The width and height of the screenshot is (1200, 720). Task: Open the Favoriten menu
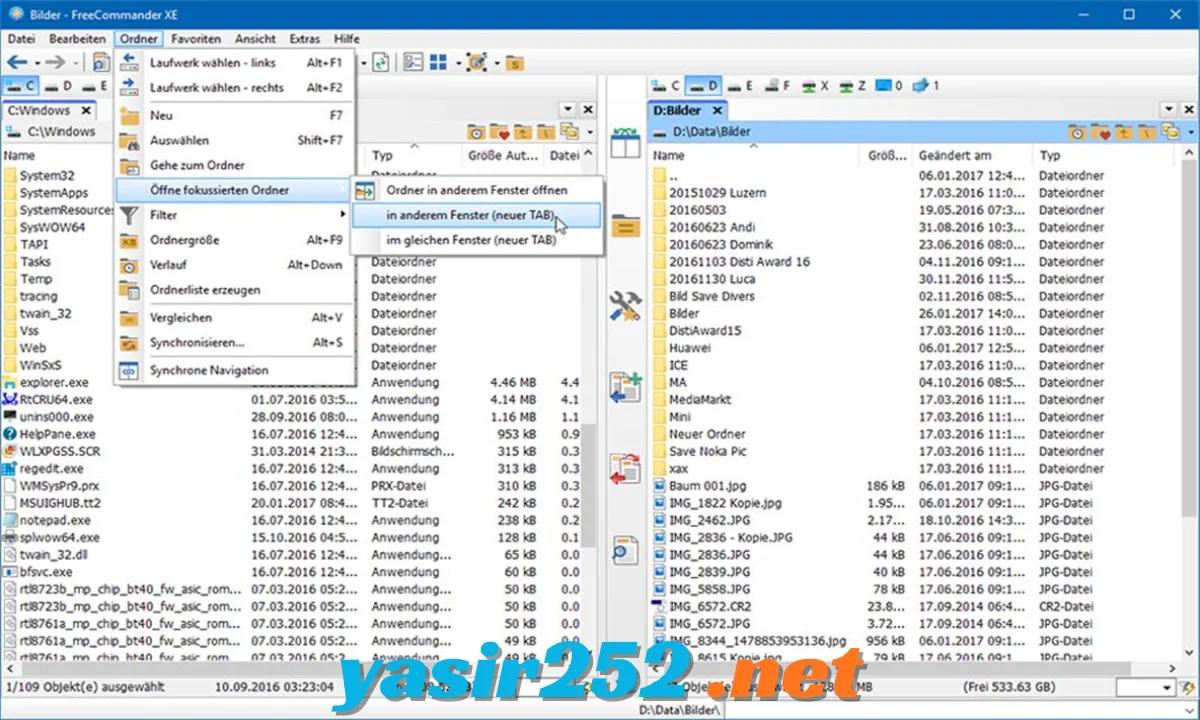pyautogui.click(x=196, y=39)
